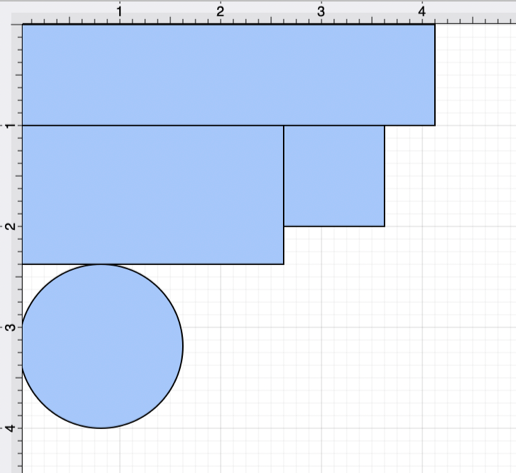Click the wide rectangle's bottom-right corner point
The image size is (516, 473).
(435, 126)
